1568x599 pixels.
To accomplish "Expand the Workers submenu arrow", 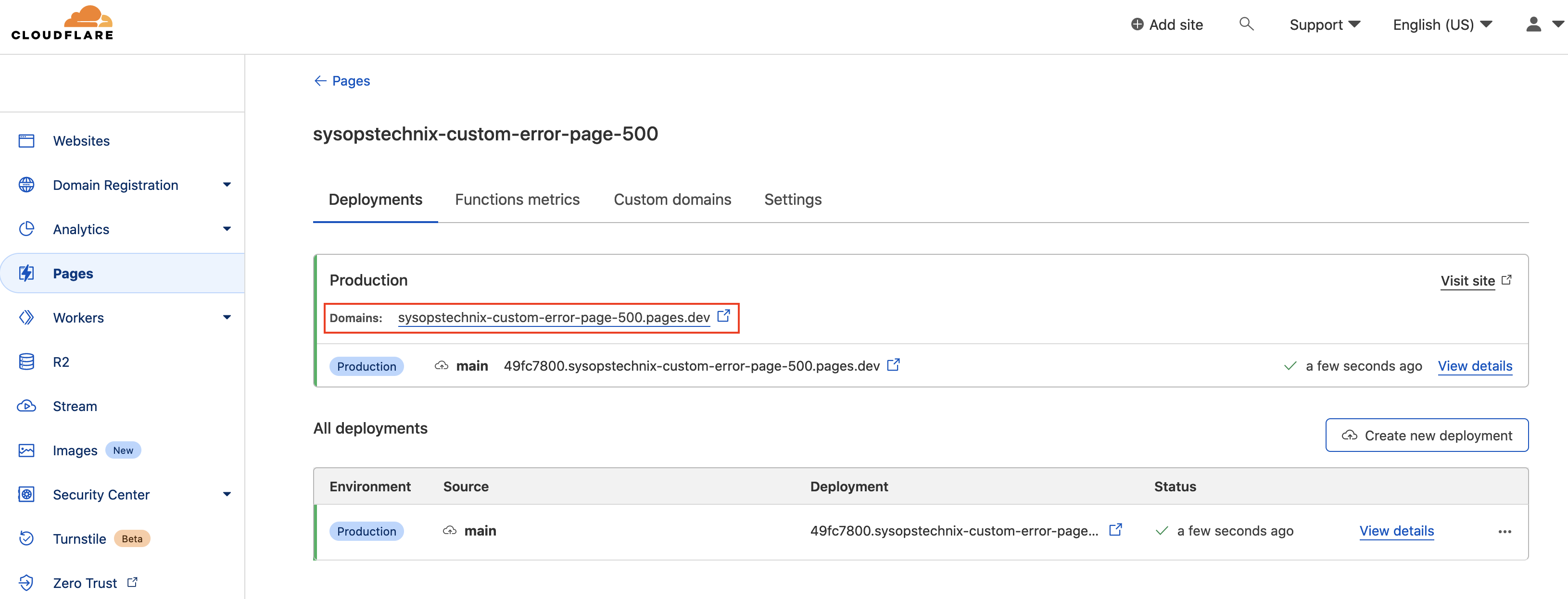I will tap(227, 317).
